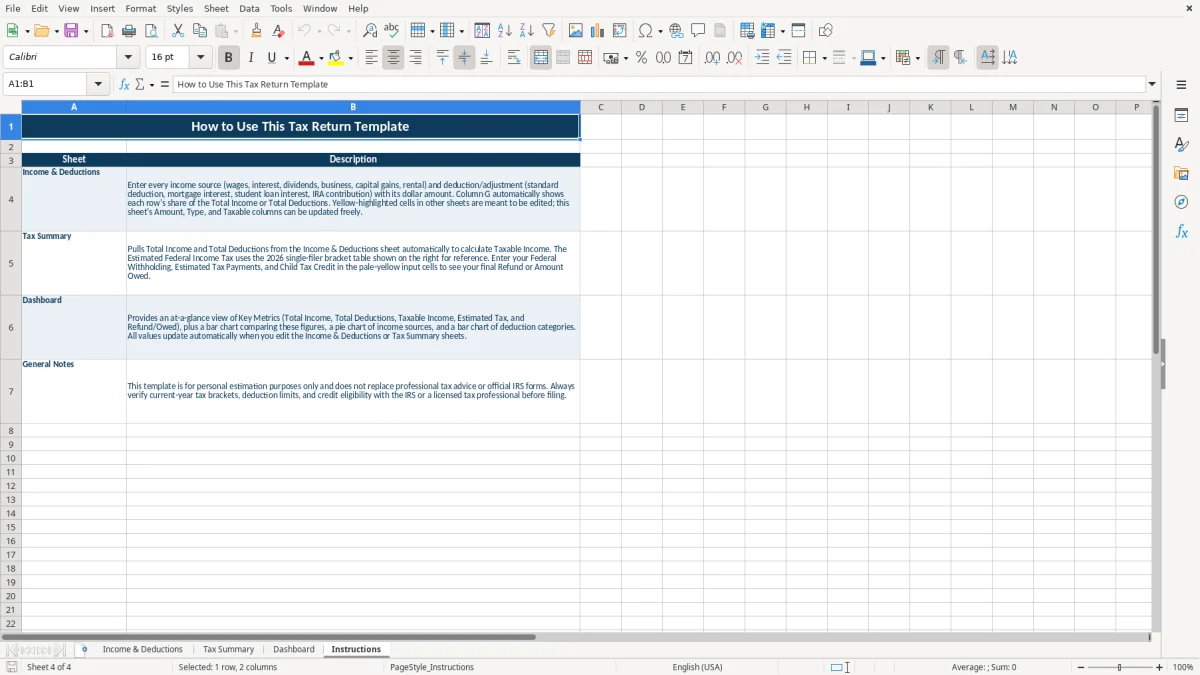
Task: Select column C header
Action: (x=600, y=107)
